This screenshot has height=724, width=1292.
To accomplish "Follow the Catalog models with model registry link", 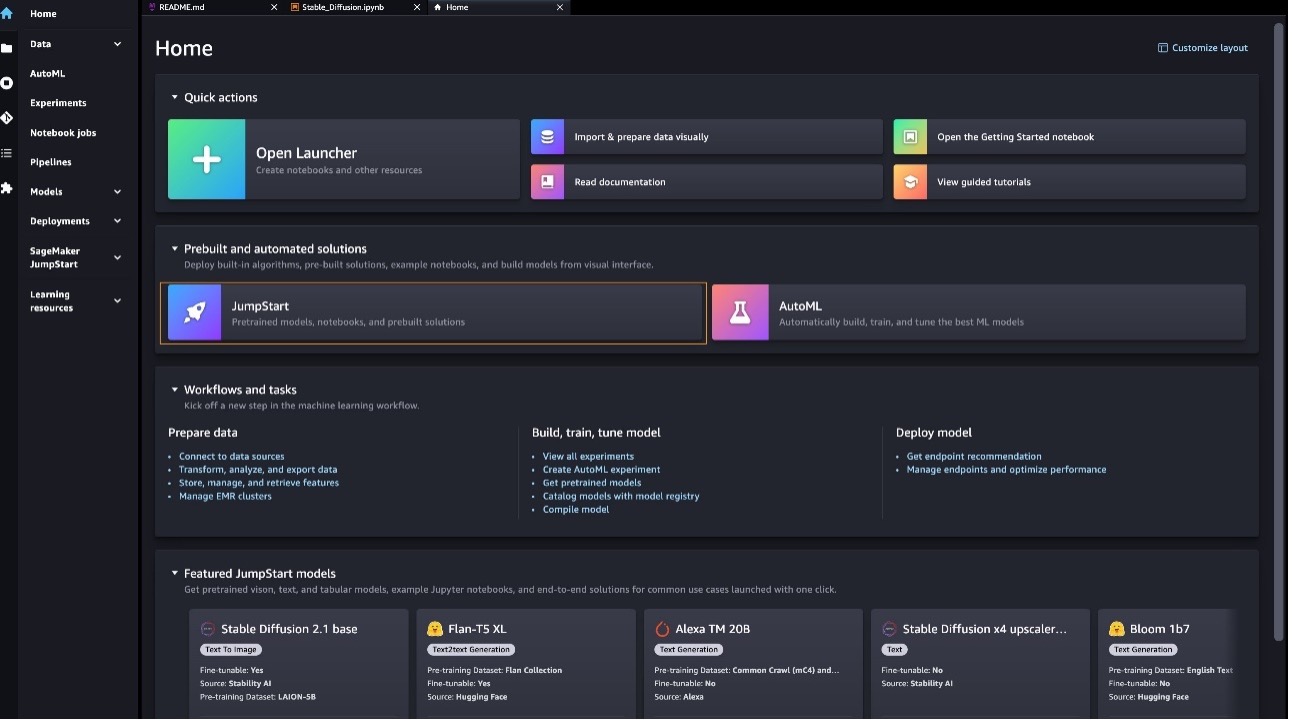I will 621,496.
